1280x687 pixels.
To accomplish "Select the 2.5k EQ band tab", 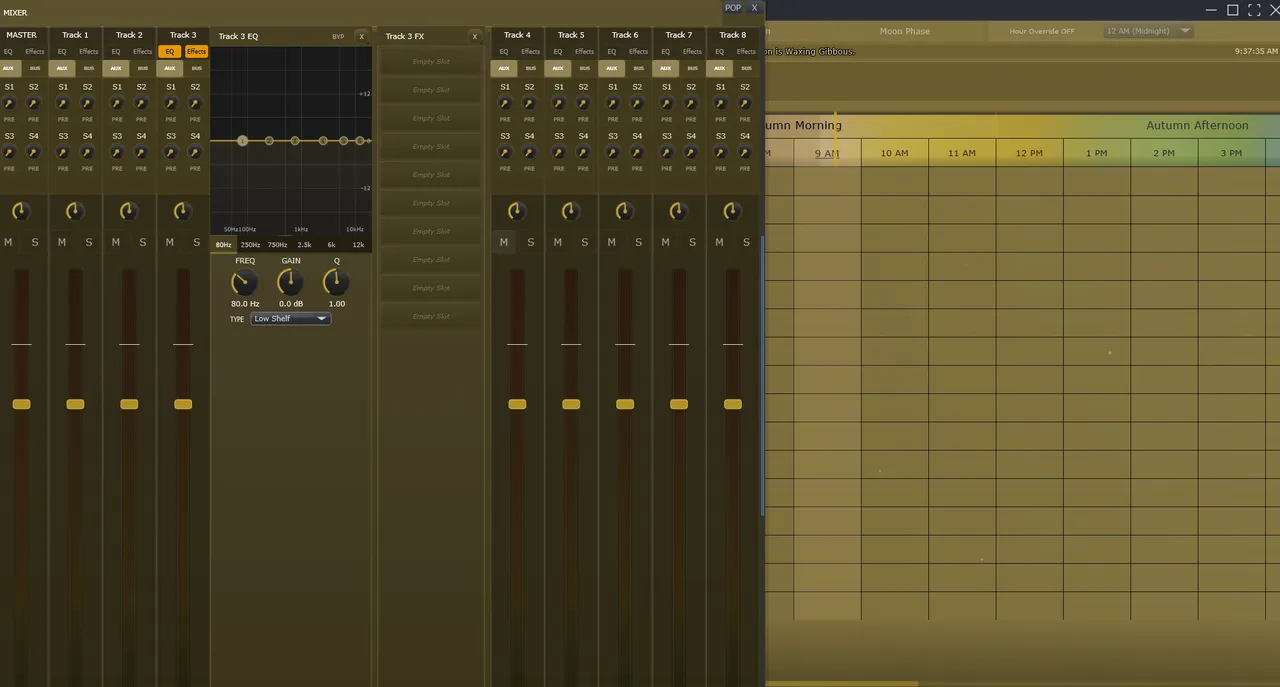I will point(304,245).
